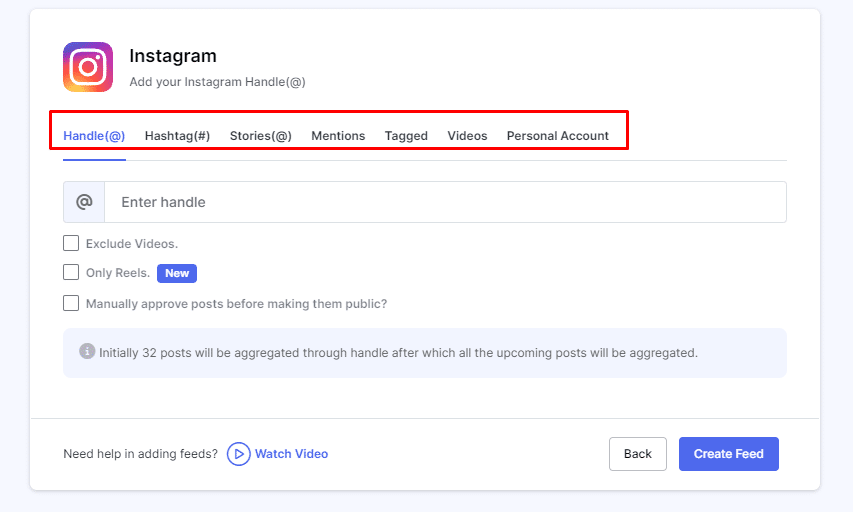Open the Stories(@) tab
The width and height of the screenshot is (853, 512).
261,136
